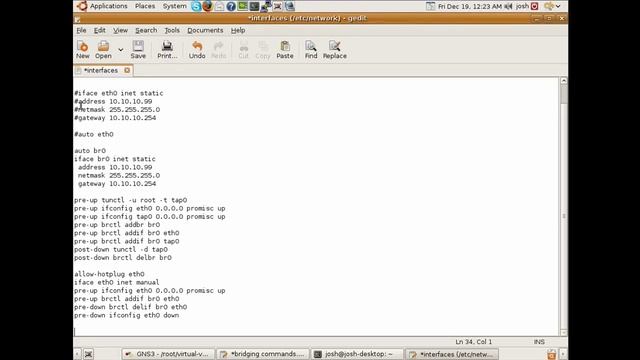Image resolution: width=640 pixels, height=360 pixels.
Task: Open a file with the Open icon
Action: coord(103,50)
